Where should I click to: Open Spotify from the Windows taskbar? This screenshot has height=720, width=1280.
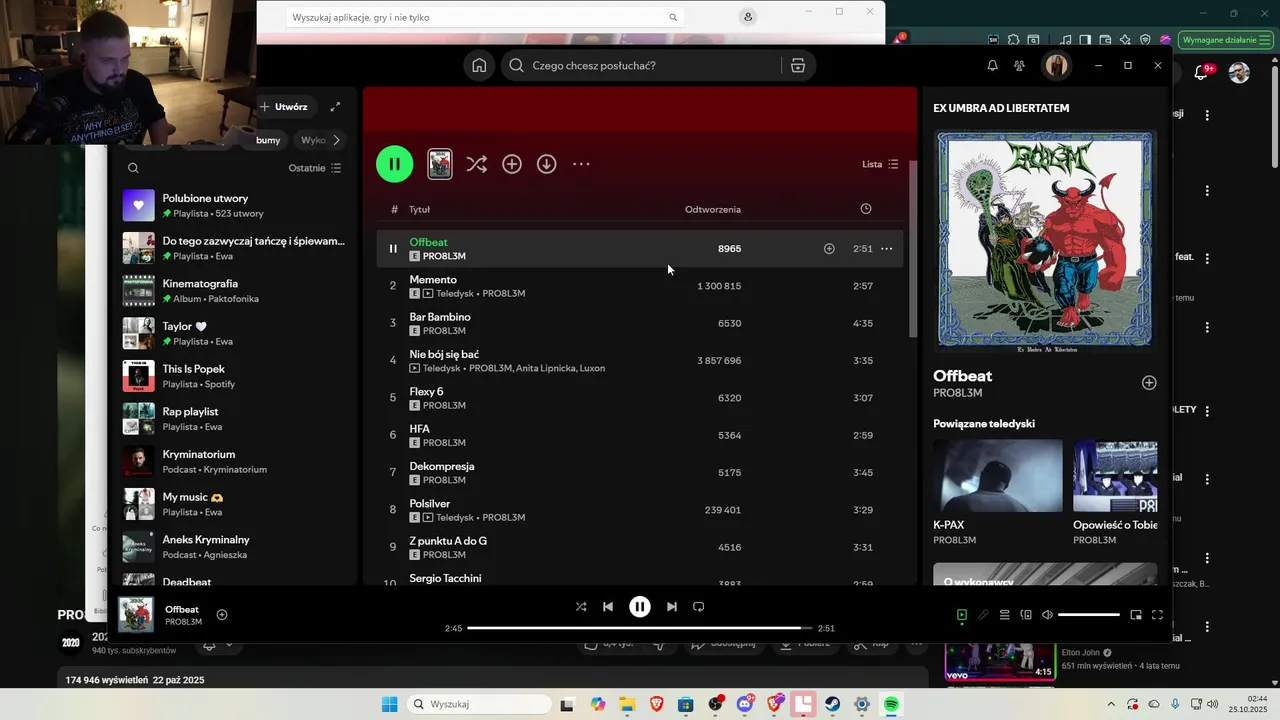891,704
